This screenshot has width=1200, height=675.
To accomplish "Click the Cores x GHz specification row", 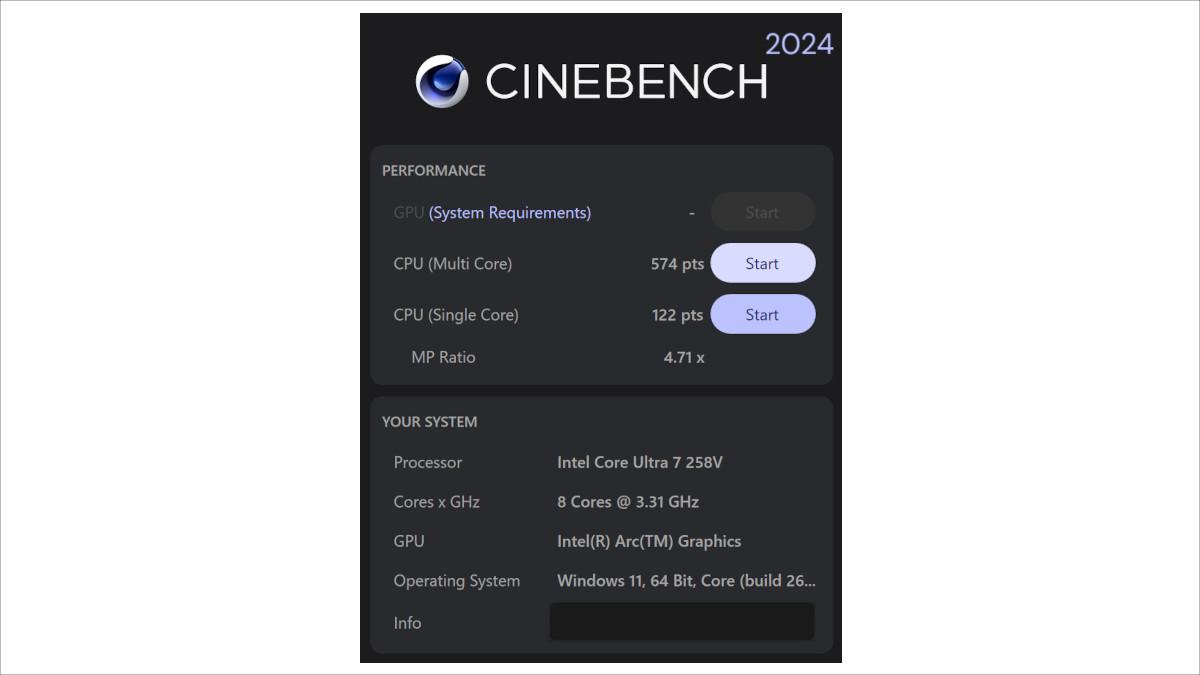I will [436, 501].
